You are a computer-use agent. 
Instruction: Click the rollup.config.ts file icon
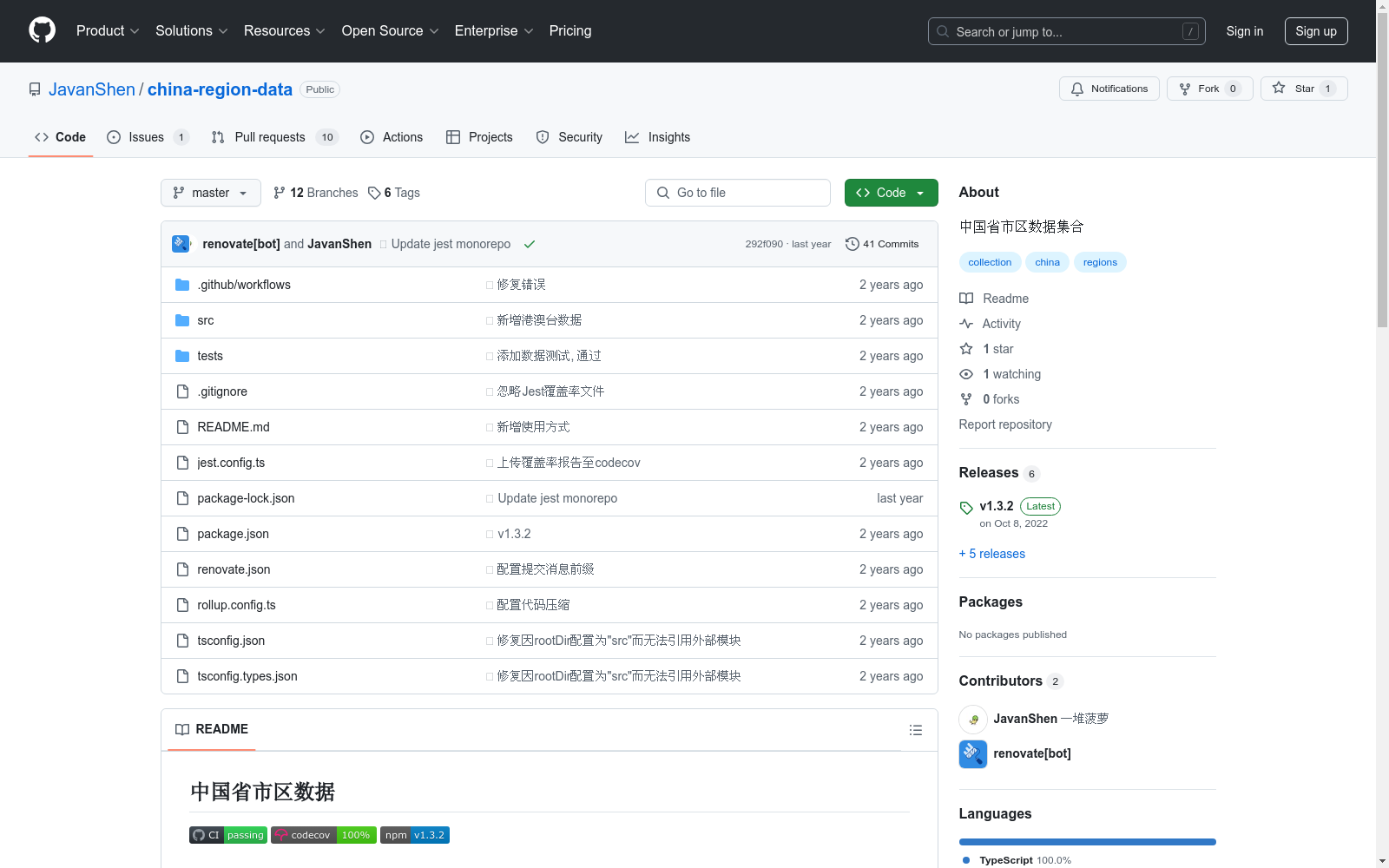tap(182, 605)
